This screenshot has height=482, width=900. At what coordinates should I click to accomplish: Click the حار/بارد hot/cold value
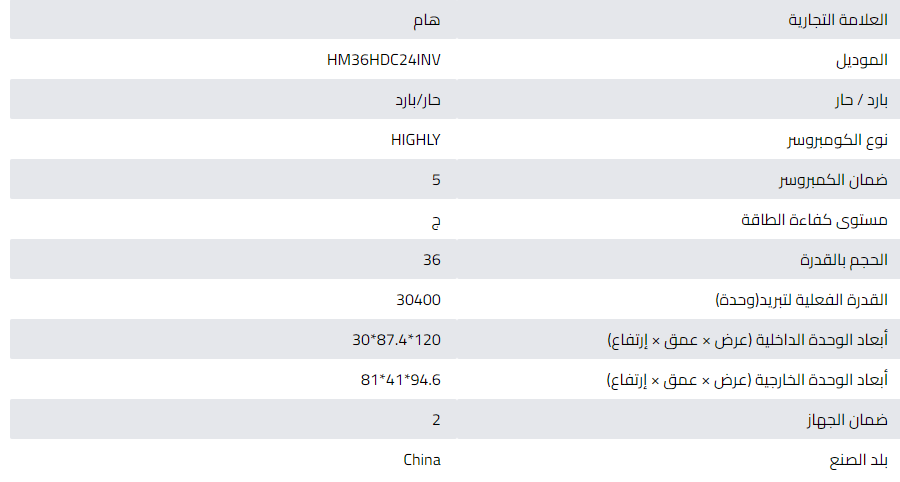tap(417, 100)
